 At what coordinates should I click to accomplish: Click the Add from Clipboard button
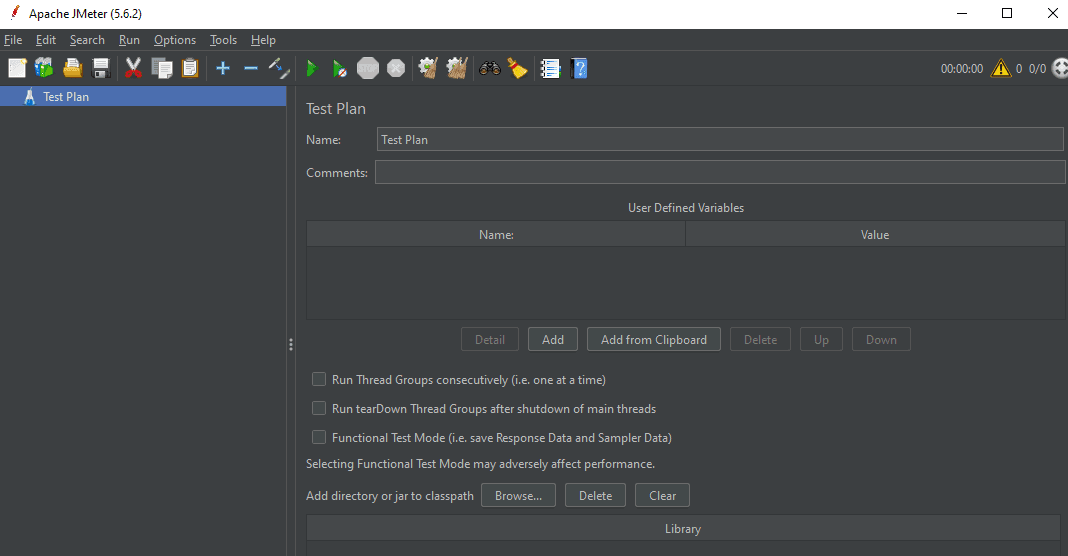click(x=653, y=340)
